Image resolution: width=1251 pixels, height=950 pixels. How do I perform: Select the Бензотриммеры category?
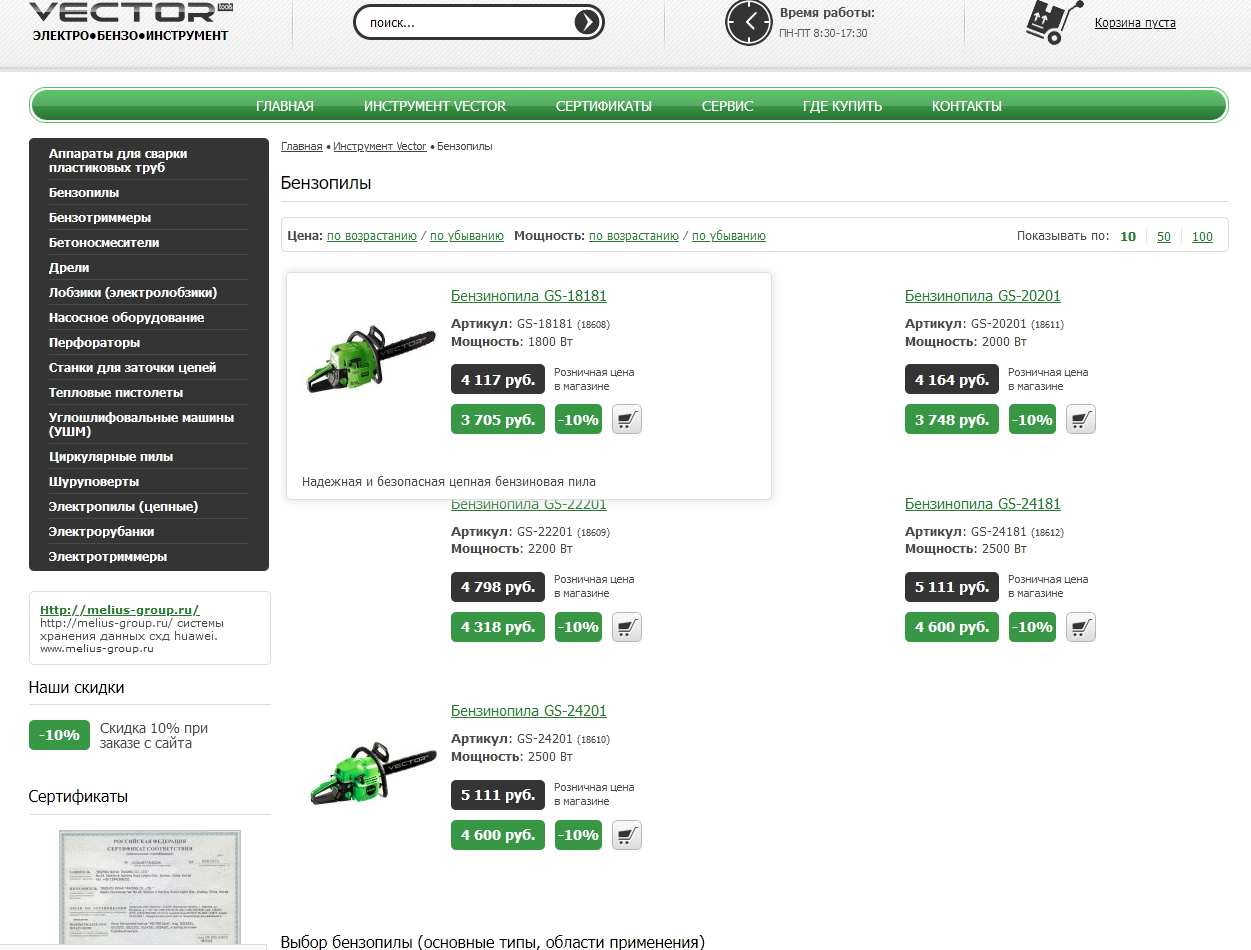click(x=100, y=217)
